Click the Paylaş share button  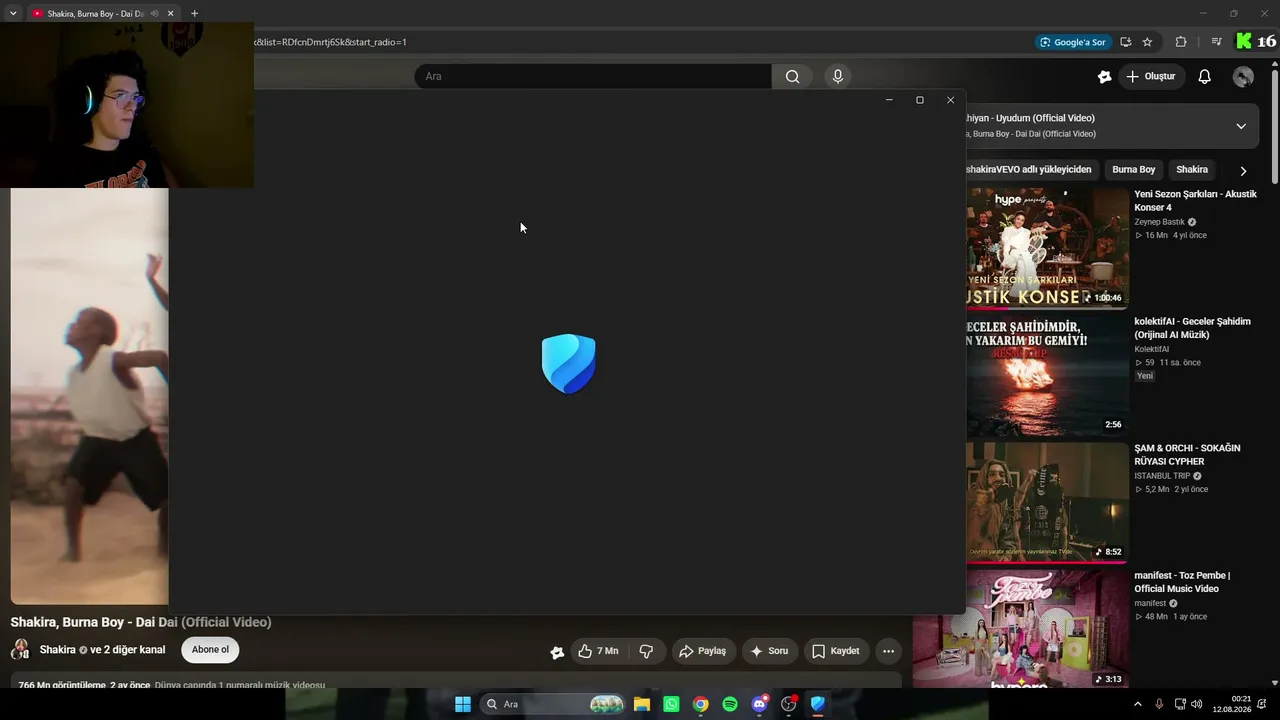click(704, 651)
